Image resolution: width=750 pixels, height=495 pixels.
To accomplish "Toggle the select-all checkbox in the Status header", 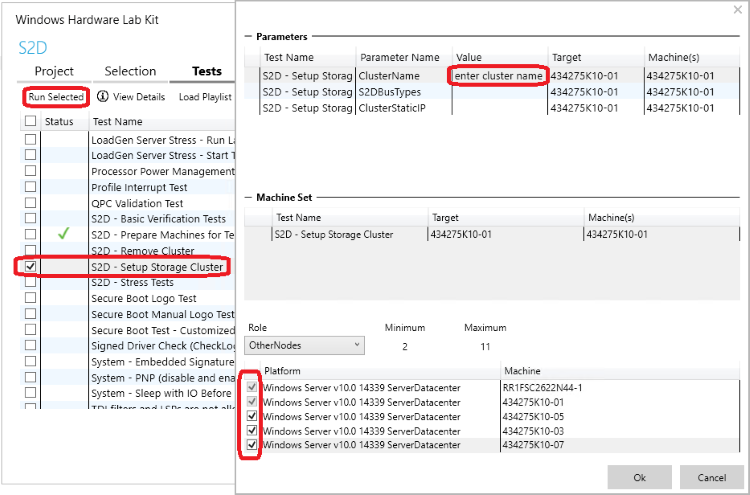I will coord(31,121).
